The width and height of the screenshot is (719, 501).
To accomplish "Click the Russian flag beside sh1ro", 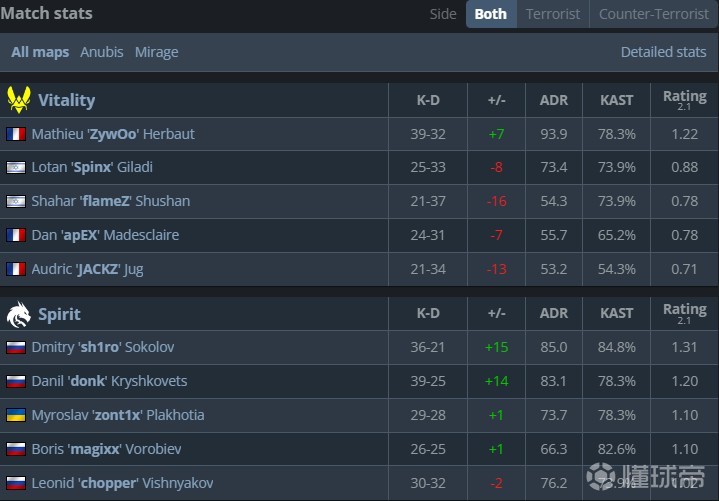I will 16,348.
